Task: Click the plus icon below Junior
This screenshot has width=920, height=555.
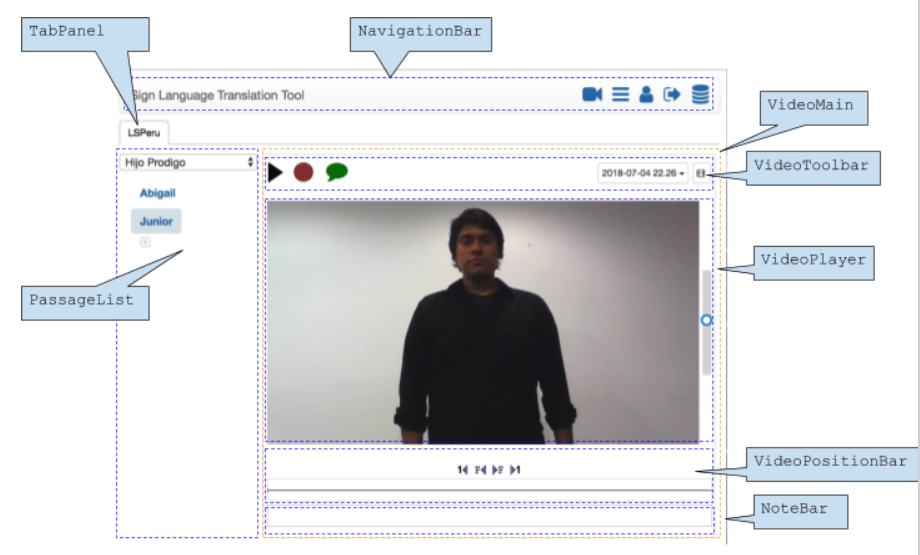Action: point(145,242)
